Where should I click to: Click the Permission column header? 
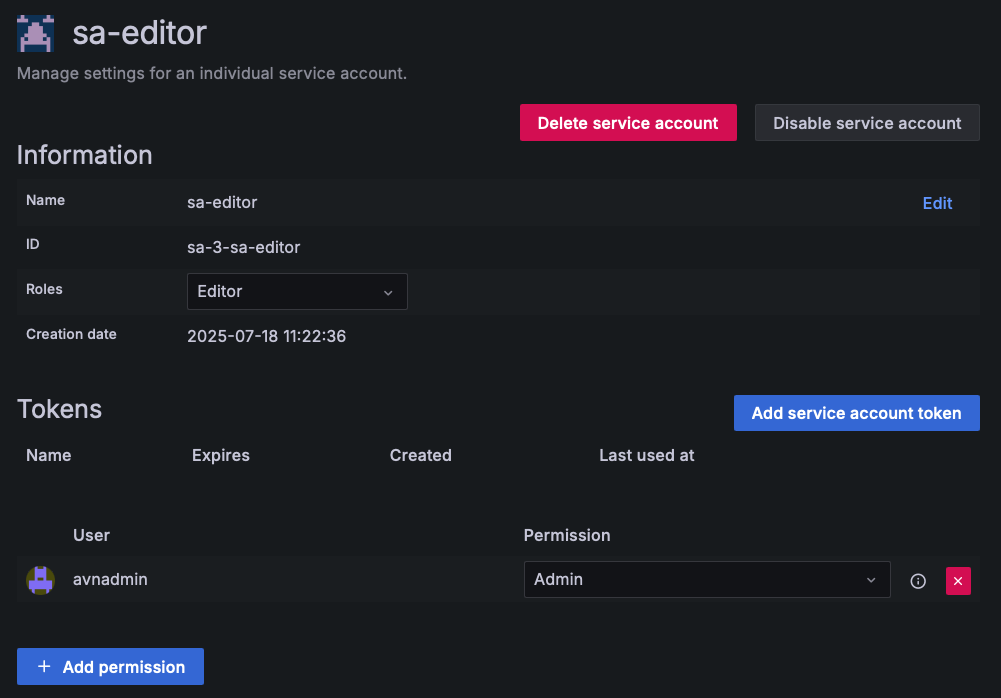click(x=567, y=535)
